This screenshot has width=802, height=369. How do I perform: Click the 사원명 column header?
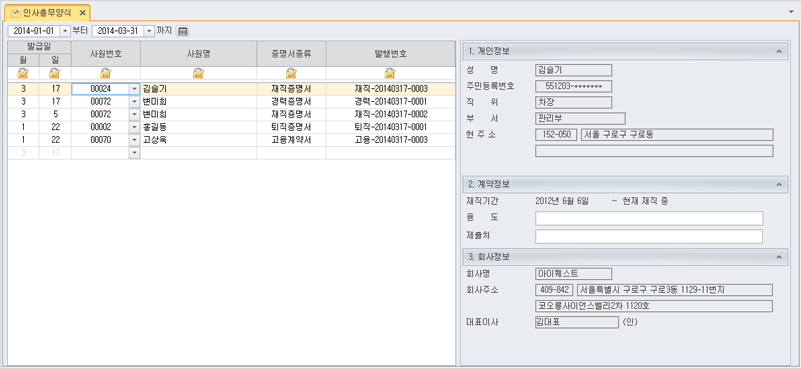(x=198, y=54)
